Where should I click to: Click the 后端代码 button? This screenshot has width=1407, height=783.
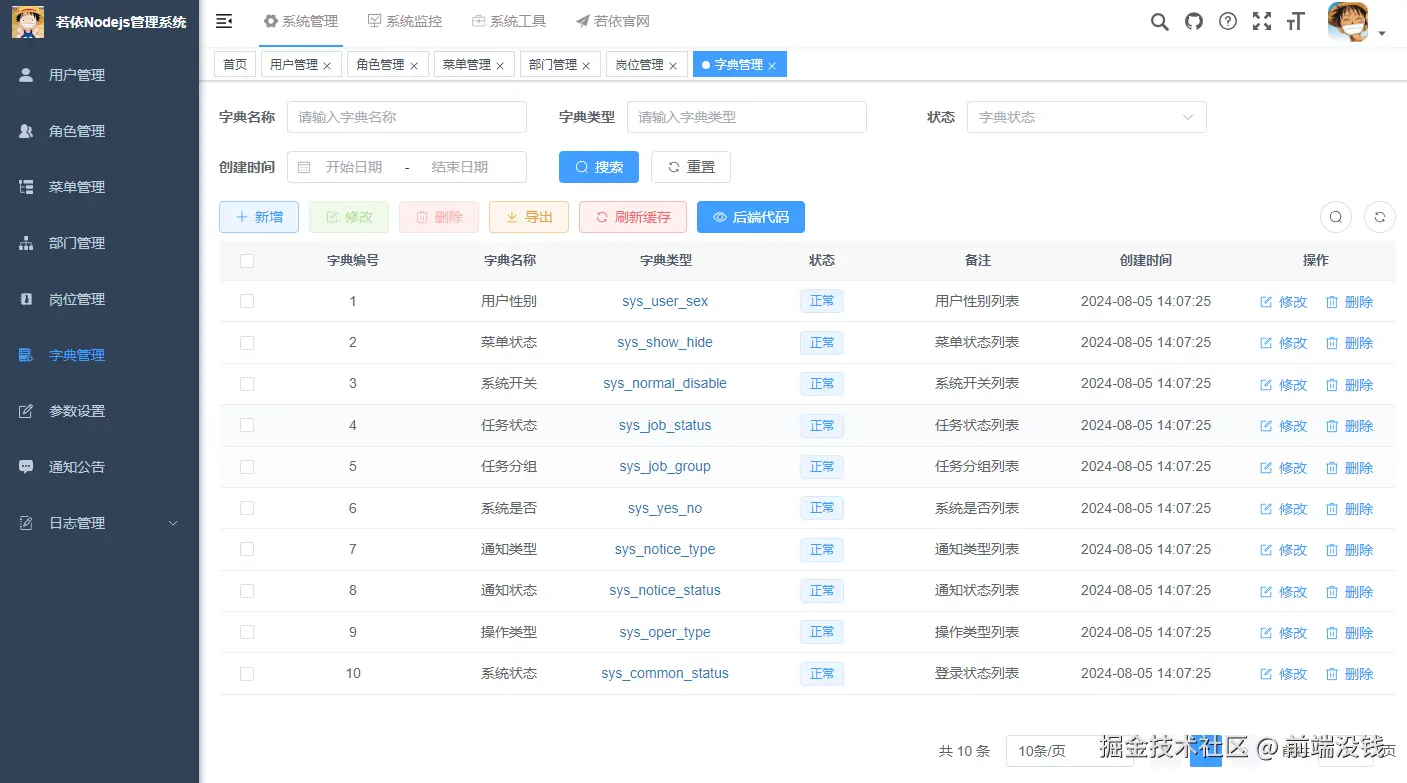click(x=751, y=217)
